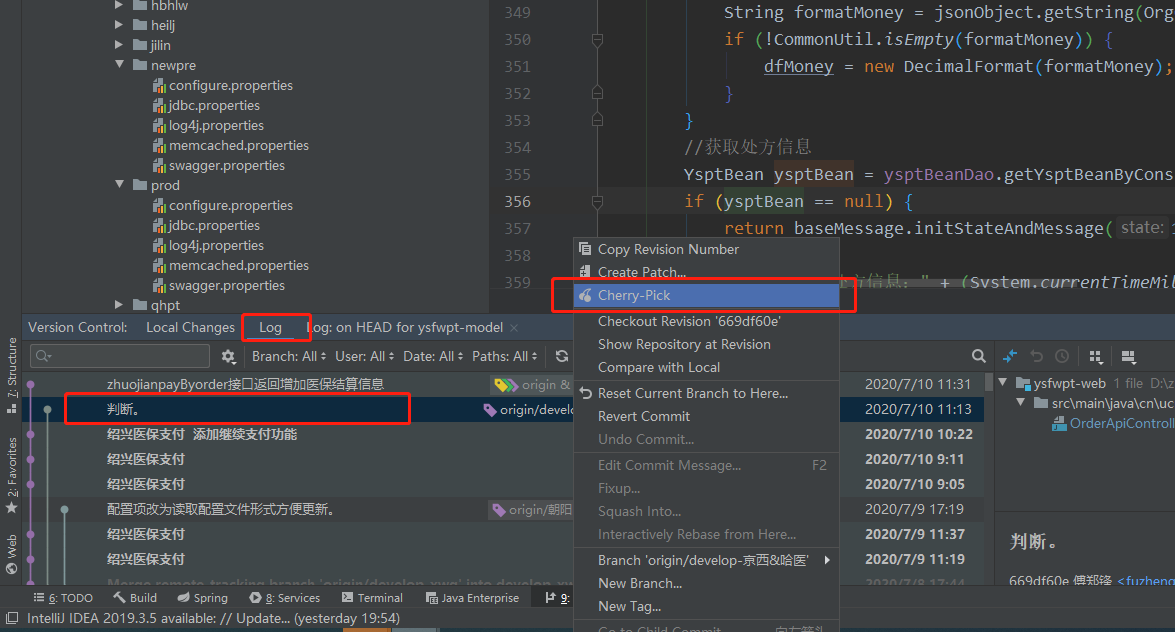
Task: Select Checkout Revision '669df60e'
Action: 706,321
